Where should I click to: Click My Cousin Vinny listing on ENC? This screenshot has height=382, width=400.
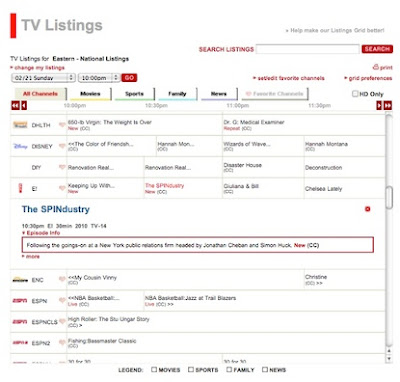coord(92,278)
